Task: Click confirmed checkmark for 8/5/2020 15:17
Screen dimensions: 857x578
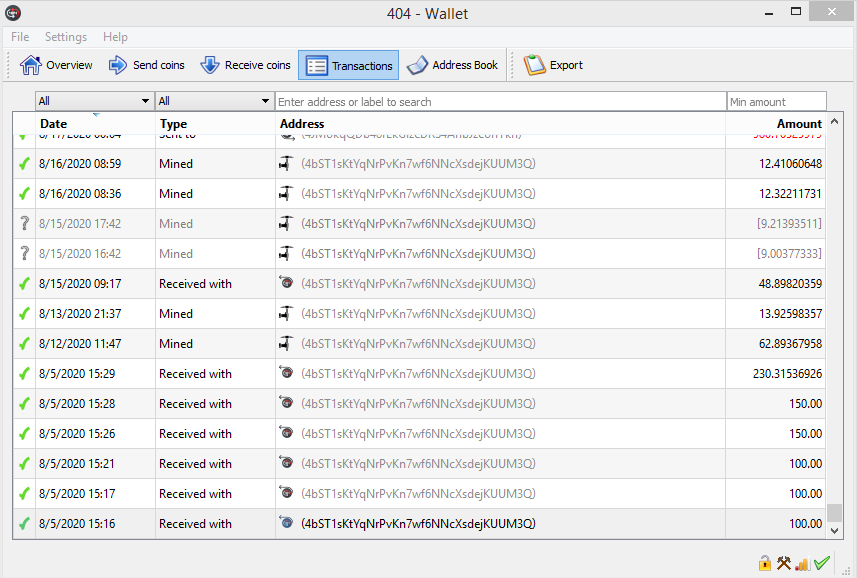Action: [x=24, y=494]
